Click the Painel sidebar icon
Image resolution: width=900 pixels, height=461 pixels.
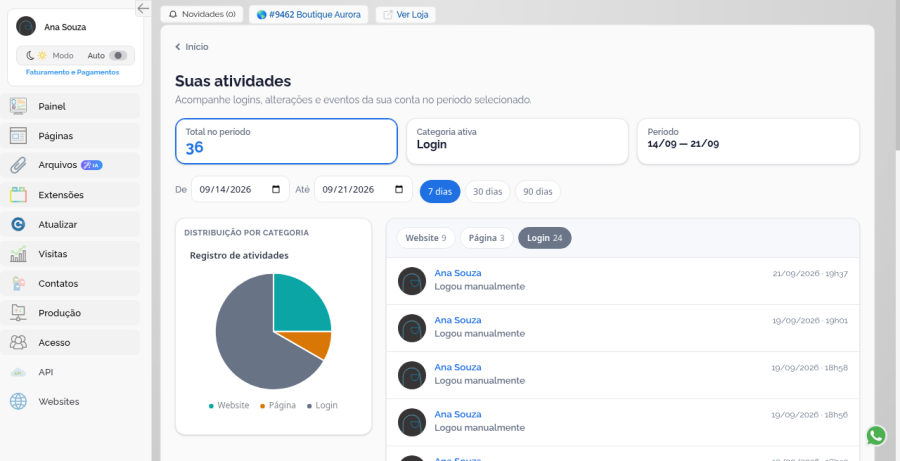(18, 106)
